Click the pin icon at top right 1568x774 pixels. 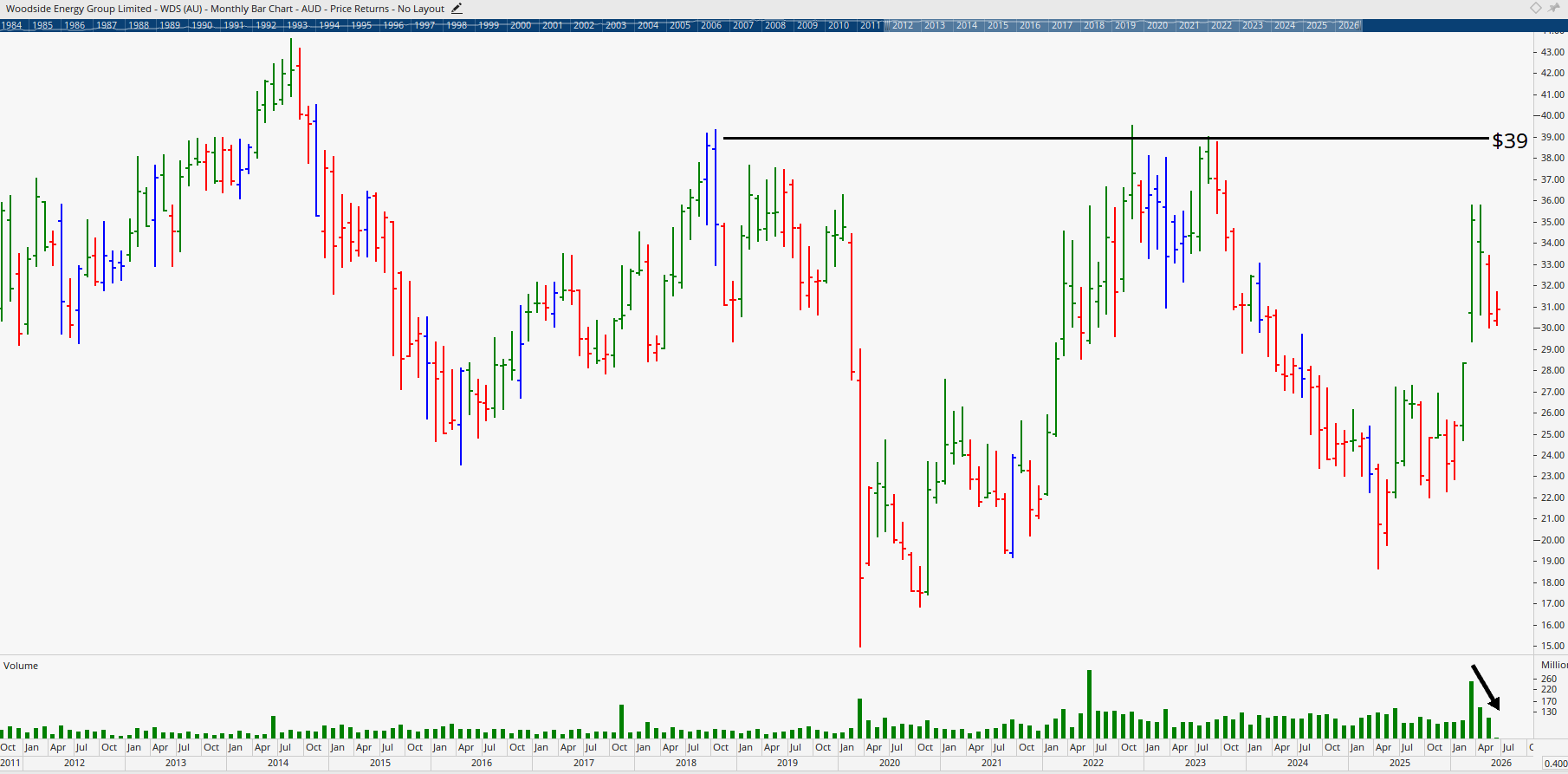click(1554, 8)
